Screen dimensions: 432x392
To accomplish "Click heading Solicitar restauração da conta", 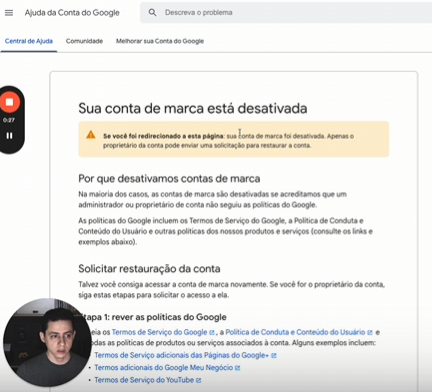I will 149,269.
